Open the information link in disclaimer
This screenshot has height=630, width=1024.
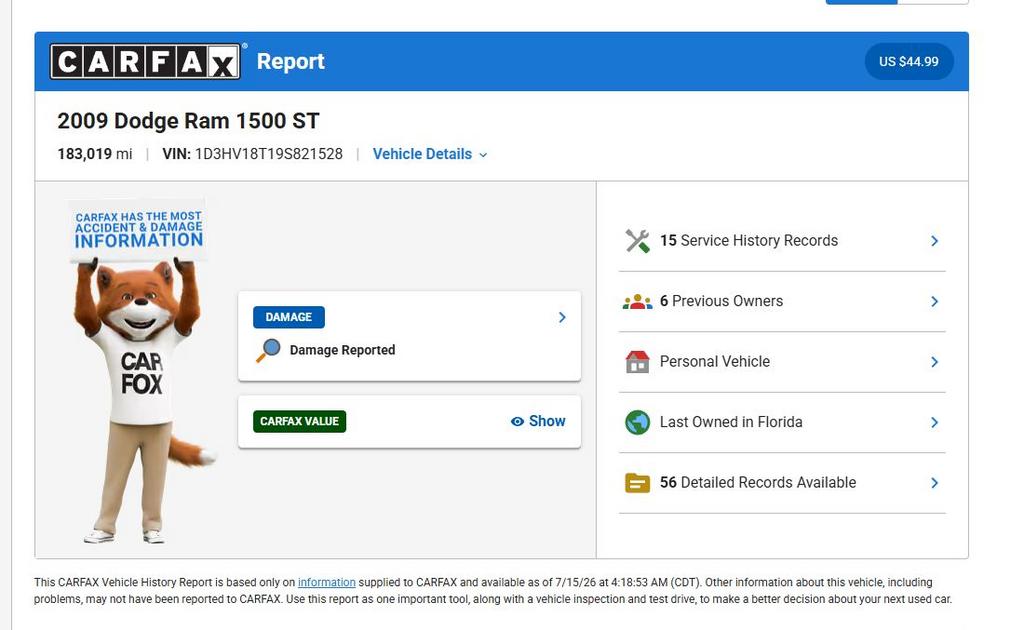coord(327,582)
